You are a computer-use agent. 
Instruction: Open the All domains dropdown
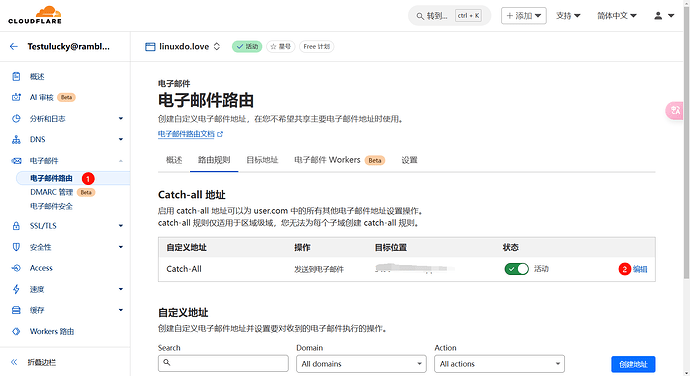point(361,364)
